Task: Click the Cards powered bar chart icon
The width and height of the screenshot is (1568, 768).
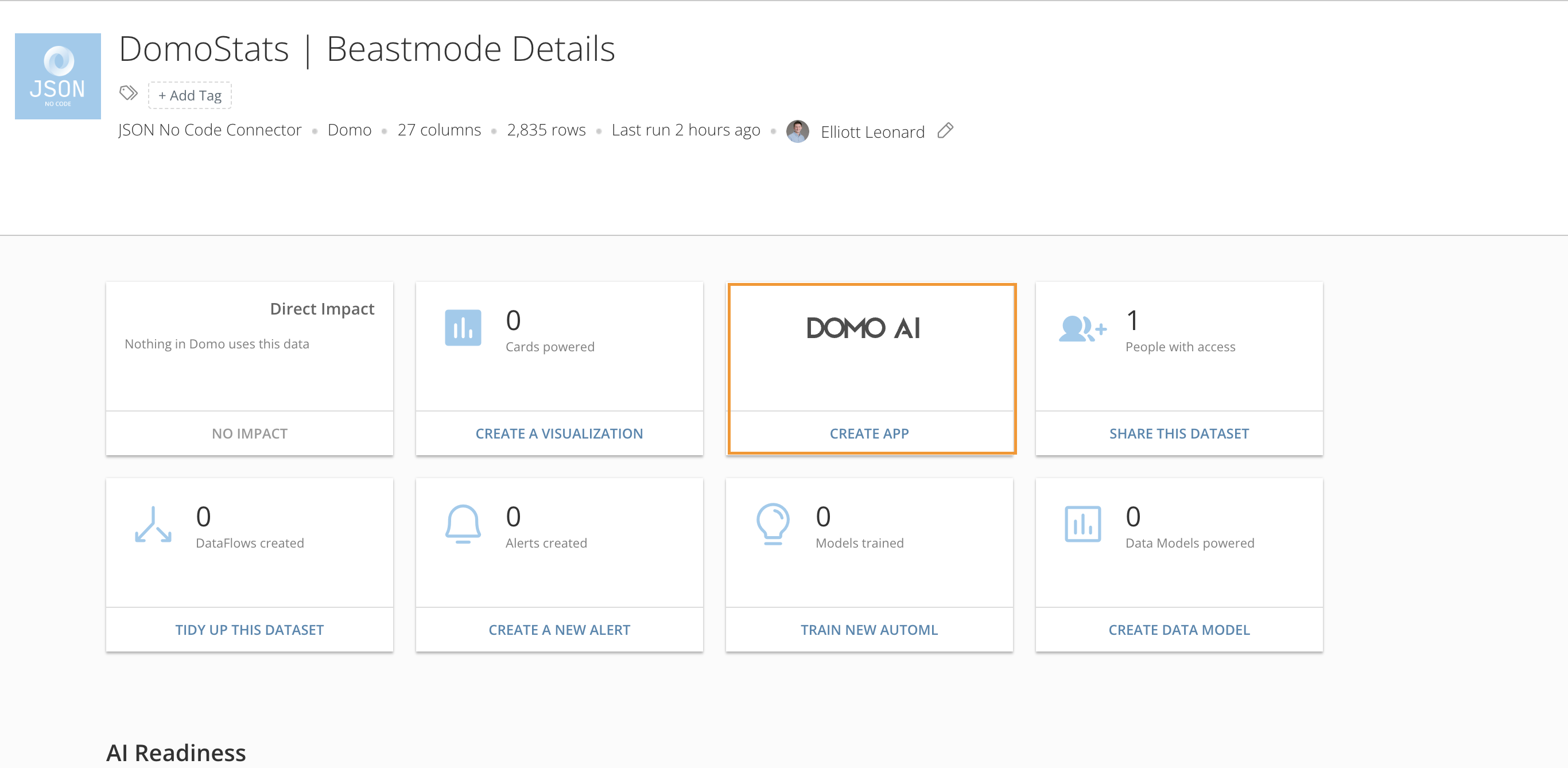Action: click(x=463, y=328)
